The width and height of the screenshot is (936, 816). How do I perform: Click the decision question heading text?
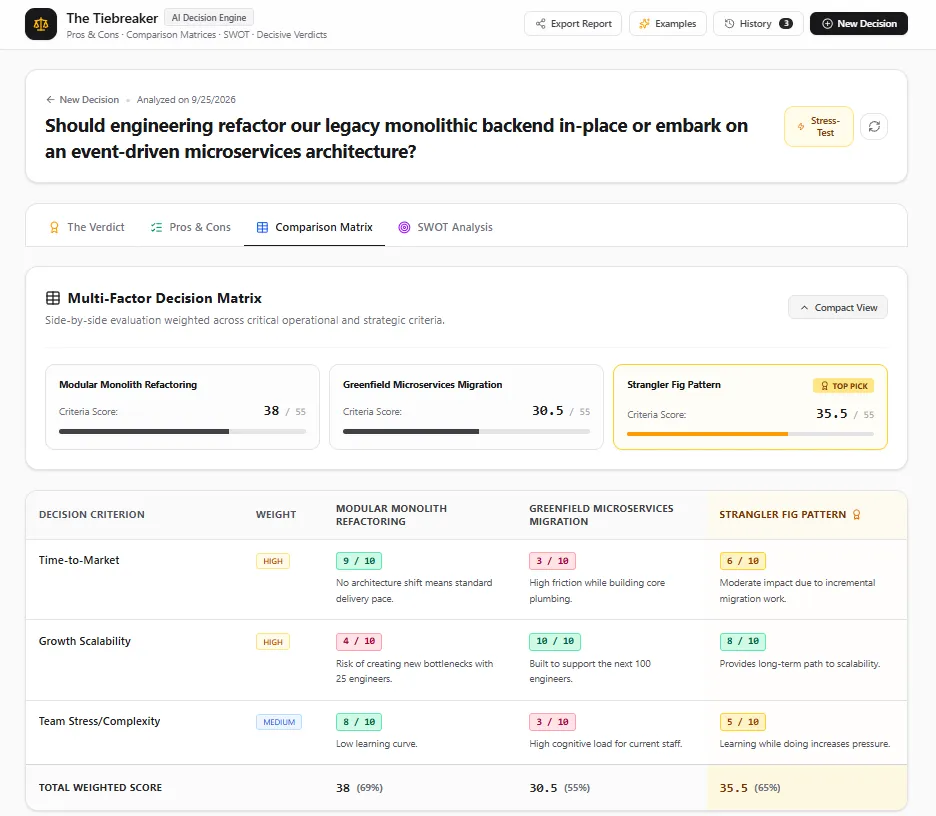(396, 138)
